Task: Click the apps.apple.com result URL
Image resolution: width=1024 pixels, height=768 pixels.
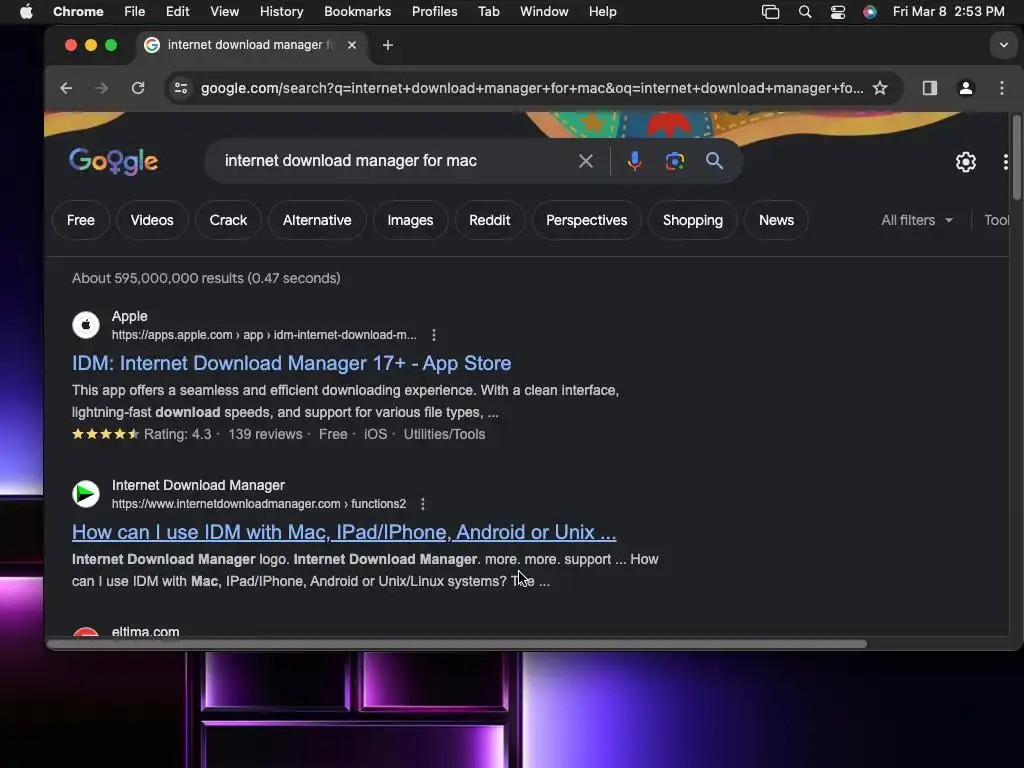Action: pos(264,335)
